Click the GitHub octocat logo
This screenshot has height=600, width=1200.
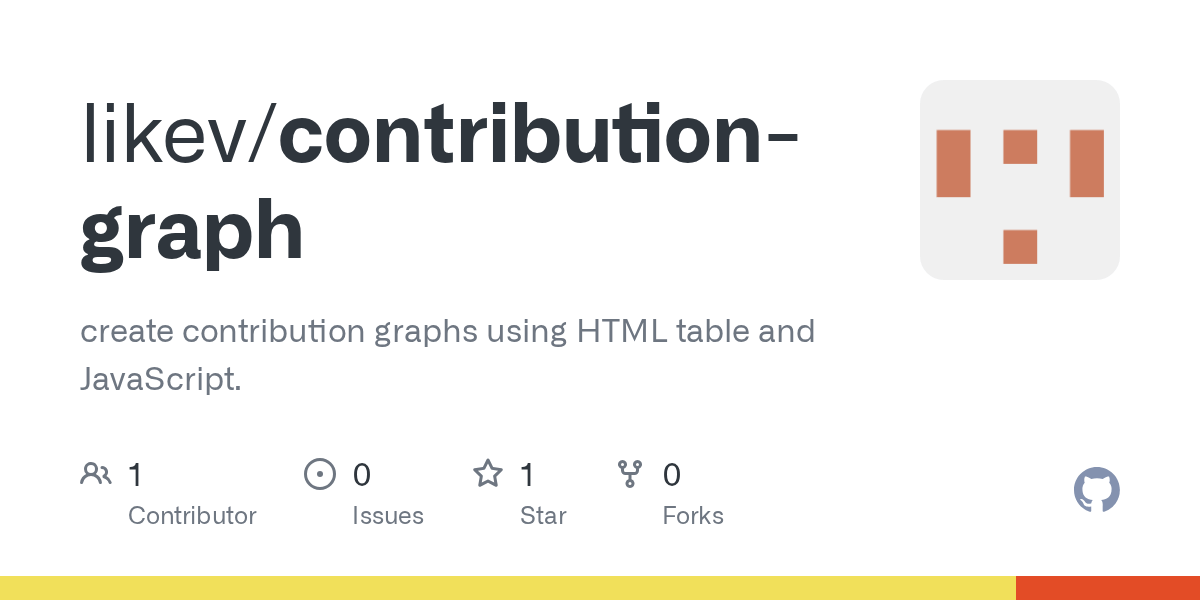coord(1096,490)
